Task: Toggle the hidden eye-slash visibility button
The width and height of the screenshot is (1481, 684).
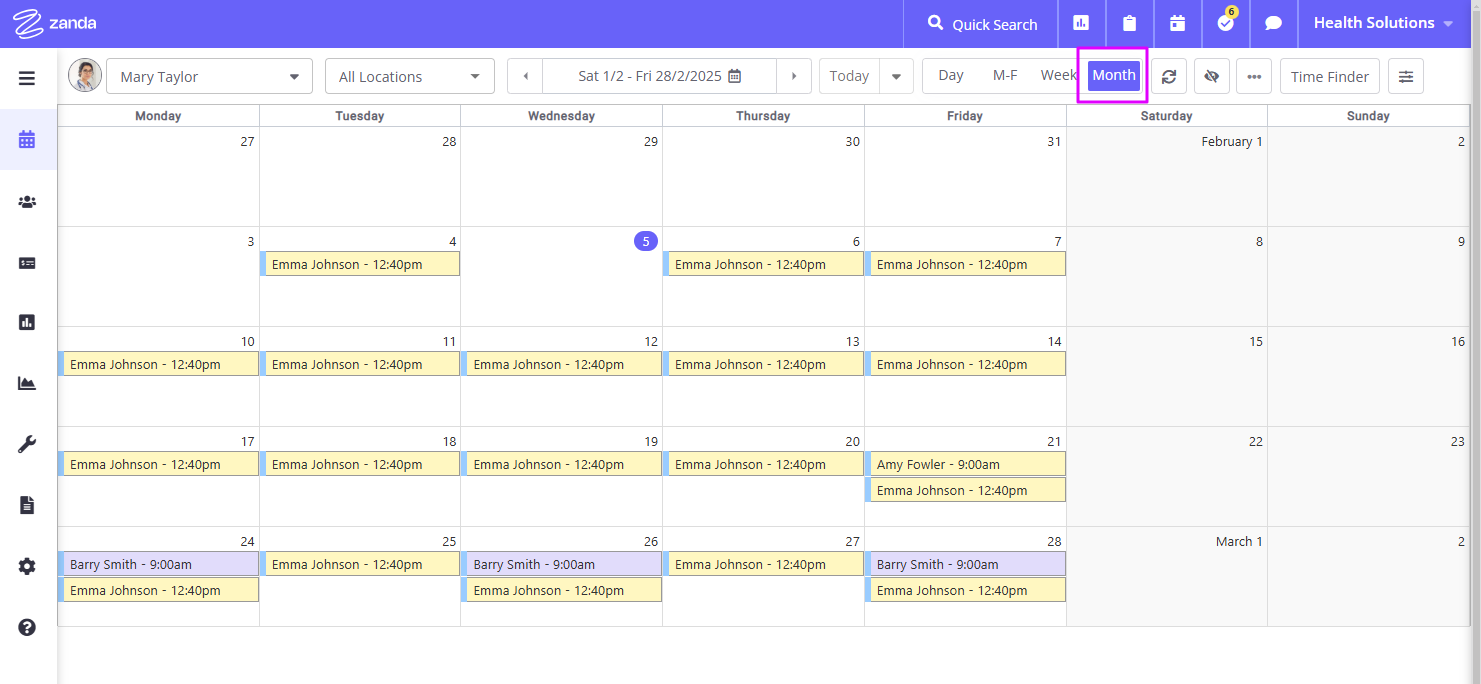Action: pos(1211,76)
